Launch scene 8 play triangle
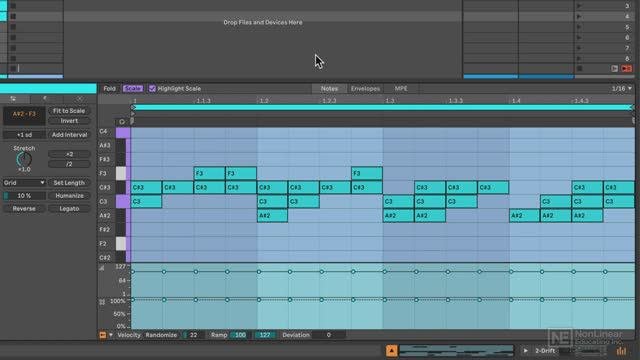The height and width of the screenshot is (360, 640). point(579,59)
